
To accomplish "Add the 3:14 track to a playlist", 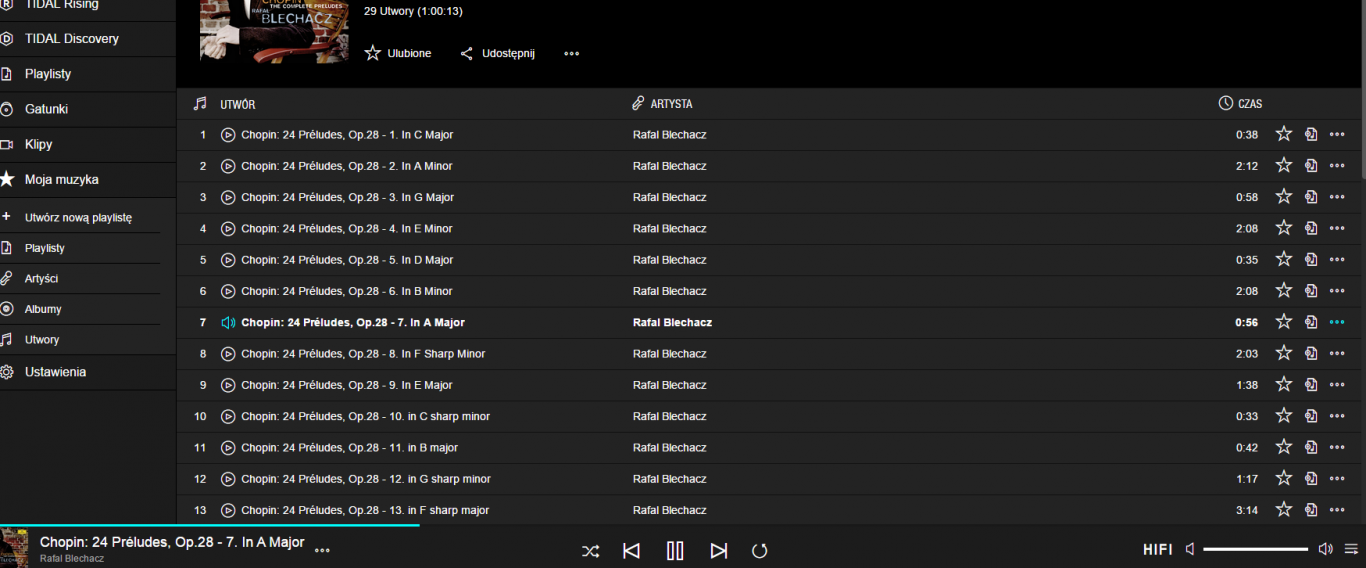I will 1311,510.
